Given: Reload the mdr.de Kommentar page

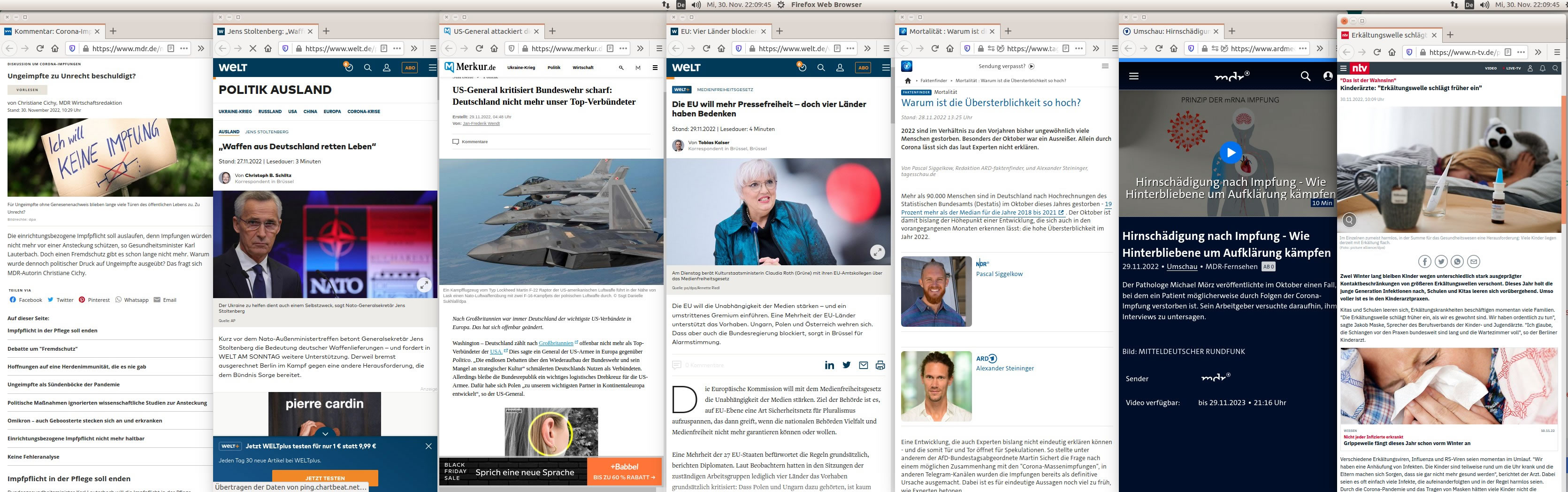Looking at the screenshot, I should [x=40, y=48].
